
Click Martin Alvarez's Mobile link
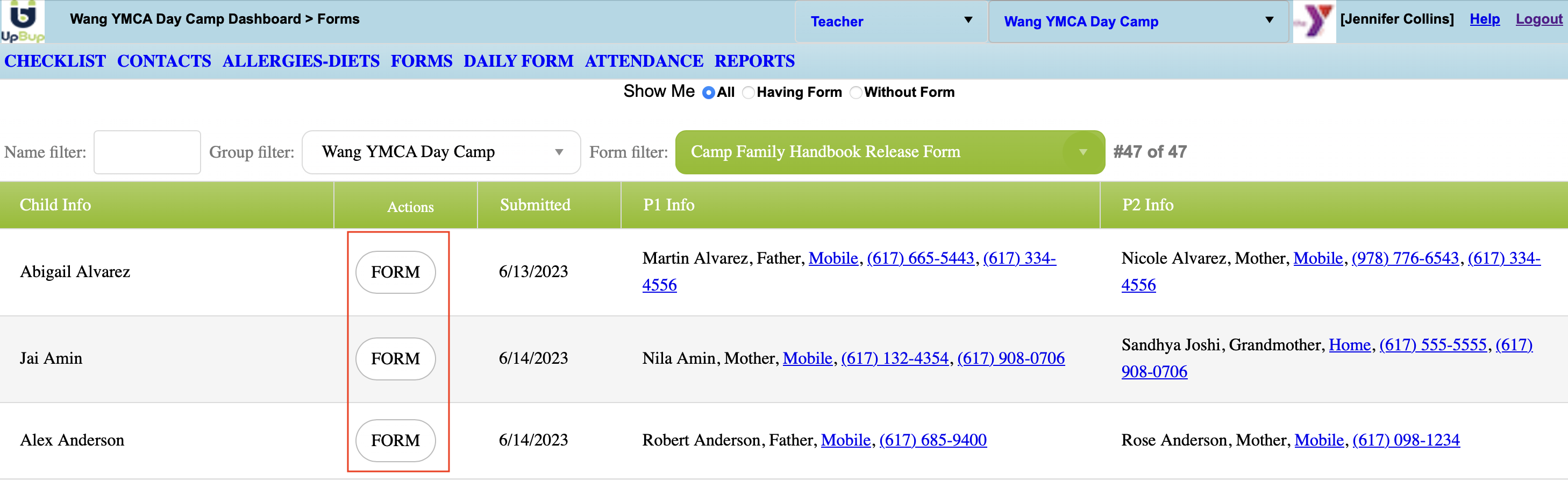coord(833,258)
